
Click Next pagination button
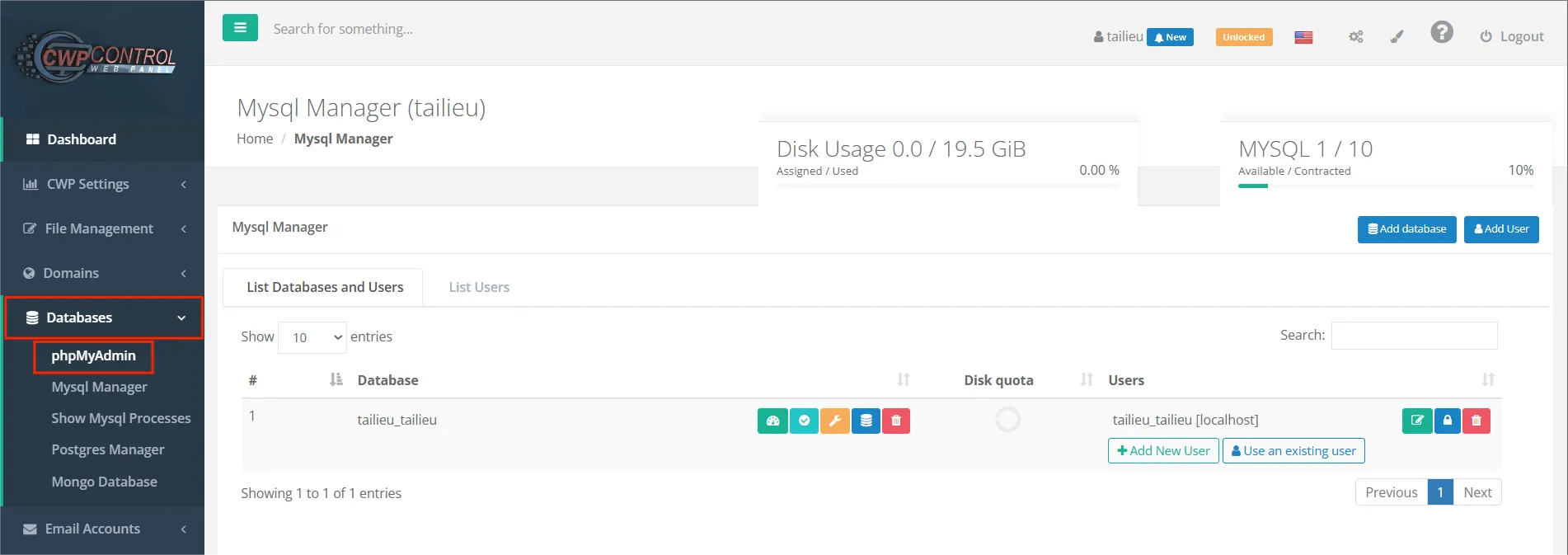click(x=1477, y=492)
